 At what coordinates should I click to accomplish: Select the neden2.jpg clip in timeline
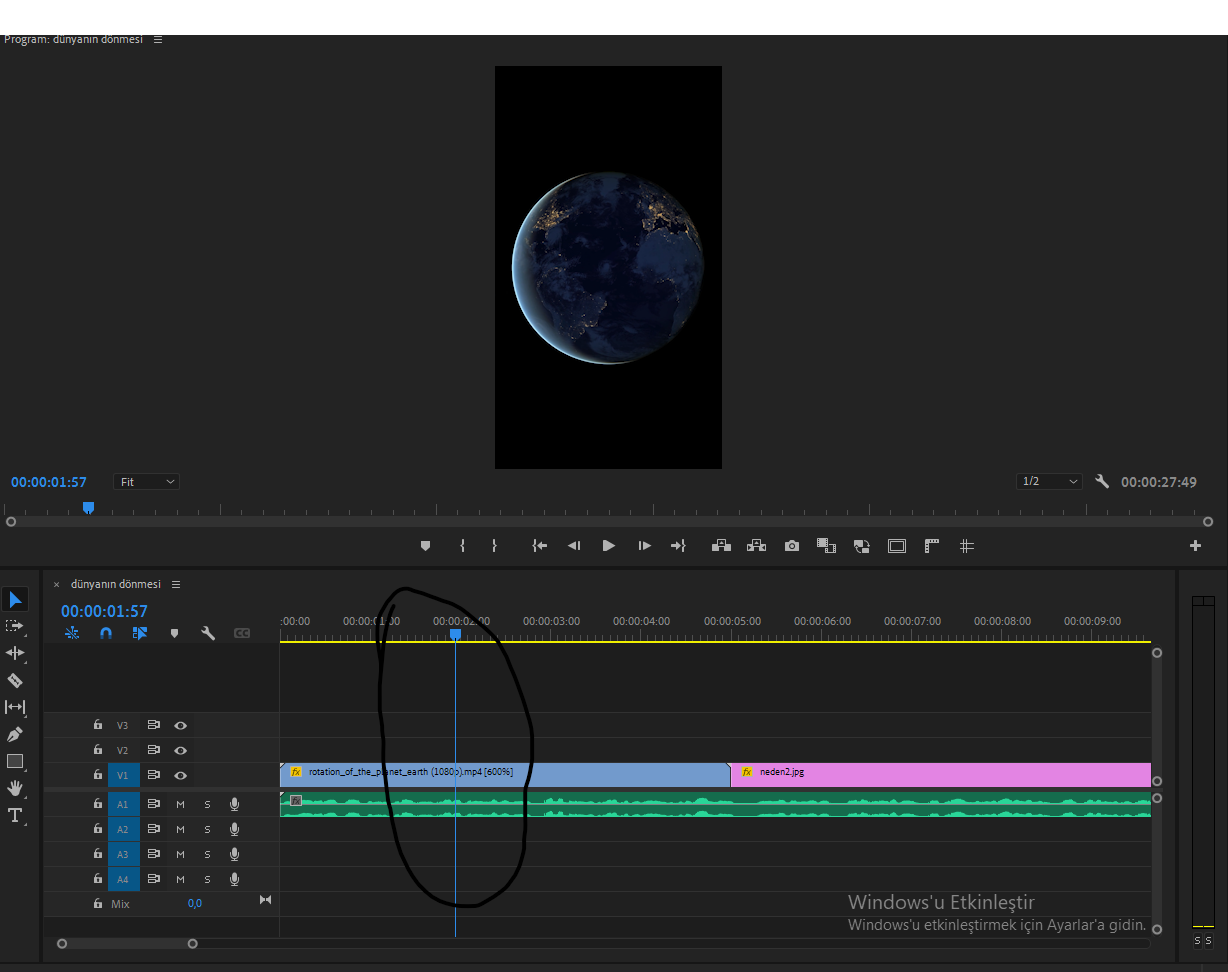940,774
